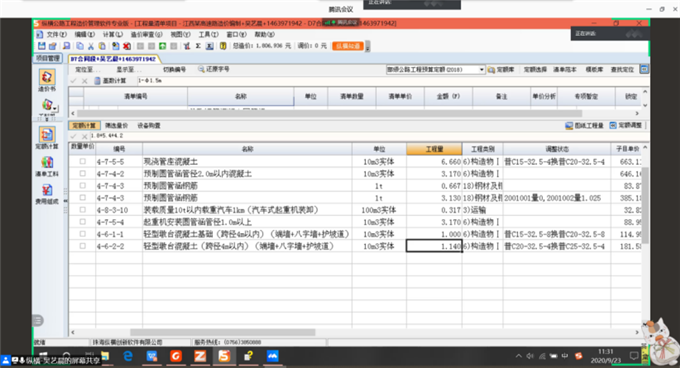Click the orange Z application taskbar icon

[200, 356]
